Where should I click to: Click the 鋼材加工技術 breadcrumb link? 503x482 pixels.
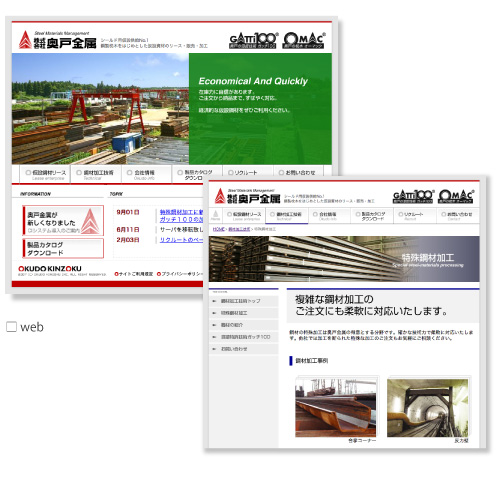(x=239, y=229)
